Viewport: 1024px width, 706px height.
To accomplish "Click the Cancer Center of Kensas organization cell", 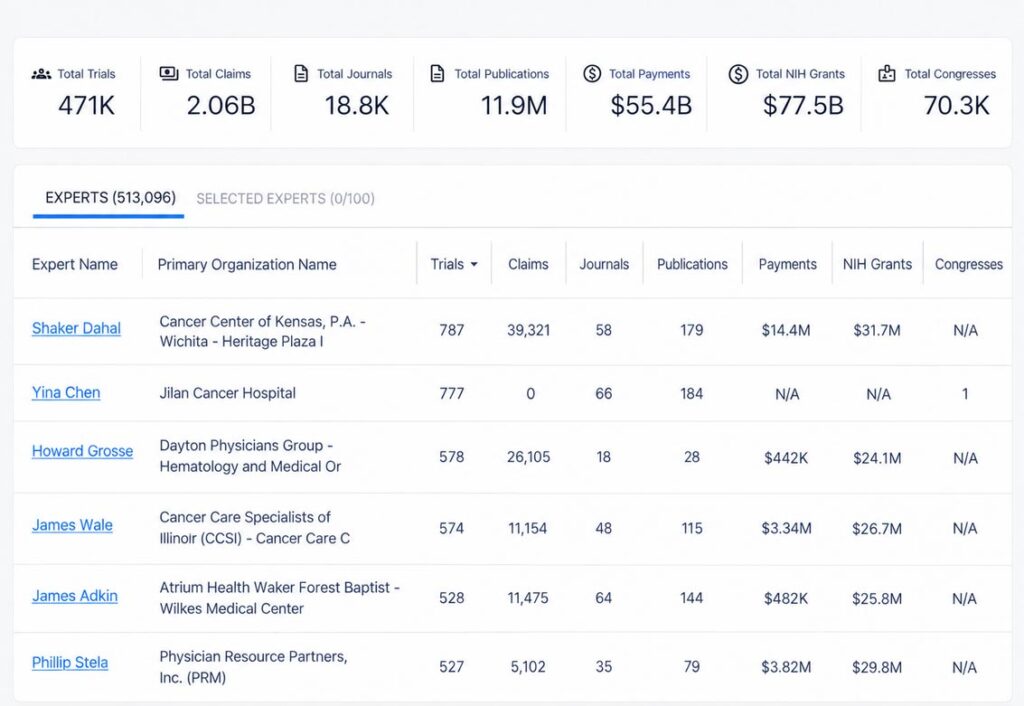I will [263, 331].
